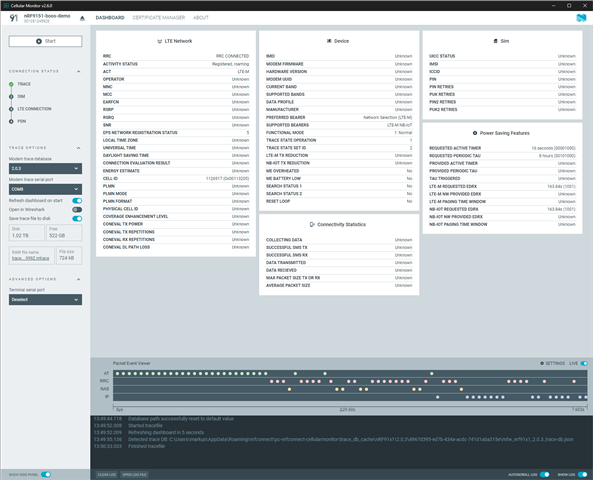Open the Terminal serial port dropdown
Image resolution: width=593 pixels, height=480 pixels.
[x=45, y=300]
